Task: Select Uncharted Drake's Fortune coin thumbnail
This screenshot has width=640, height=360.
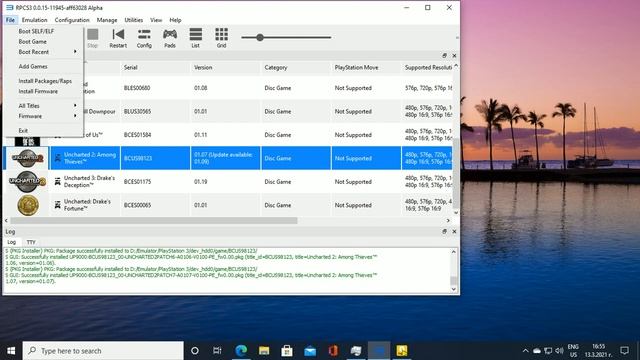Action: click(28, 205)
